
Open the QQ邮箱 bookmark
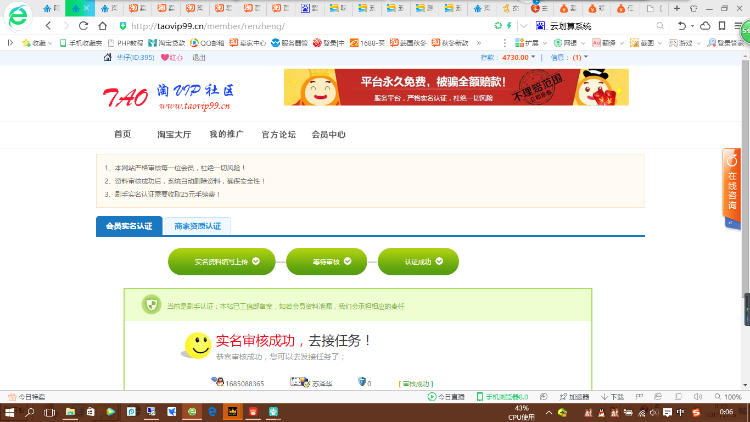coord(207,43)
